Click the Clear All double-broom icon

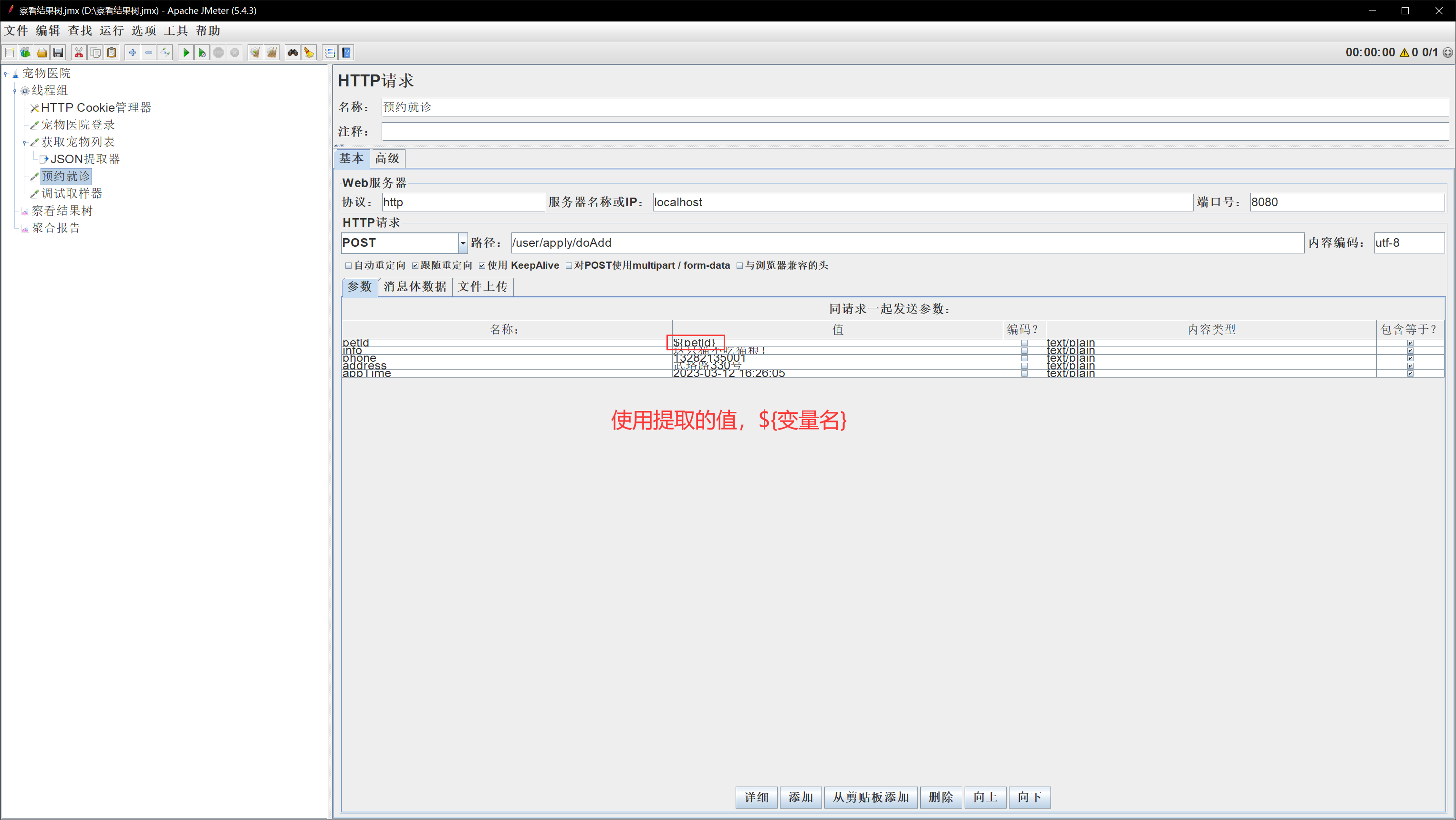pyautogui.click(x=272, y=53)
